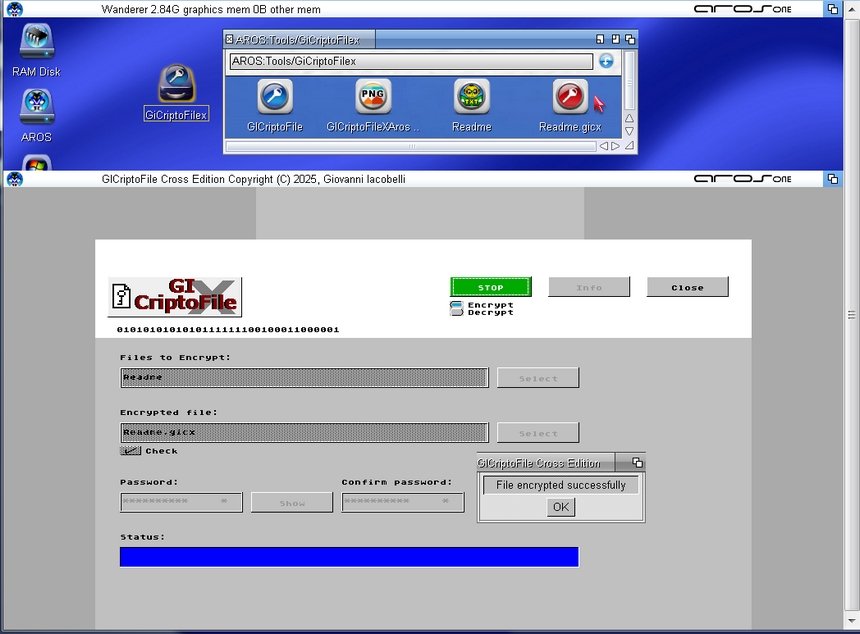Click the vertical scrollbar of the drawer window

coord(630,80)
